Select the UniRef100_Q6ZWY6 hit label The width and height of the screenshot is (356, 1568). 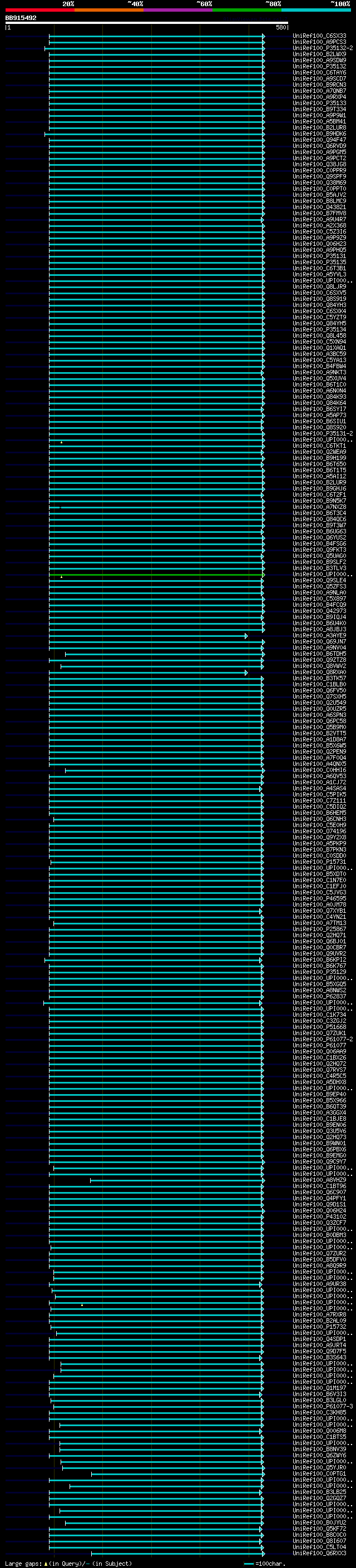pyautogui.click(x=319, y=1456)
